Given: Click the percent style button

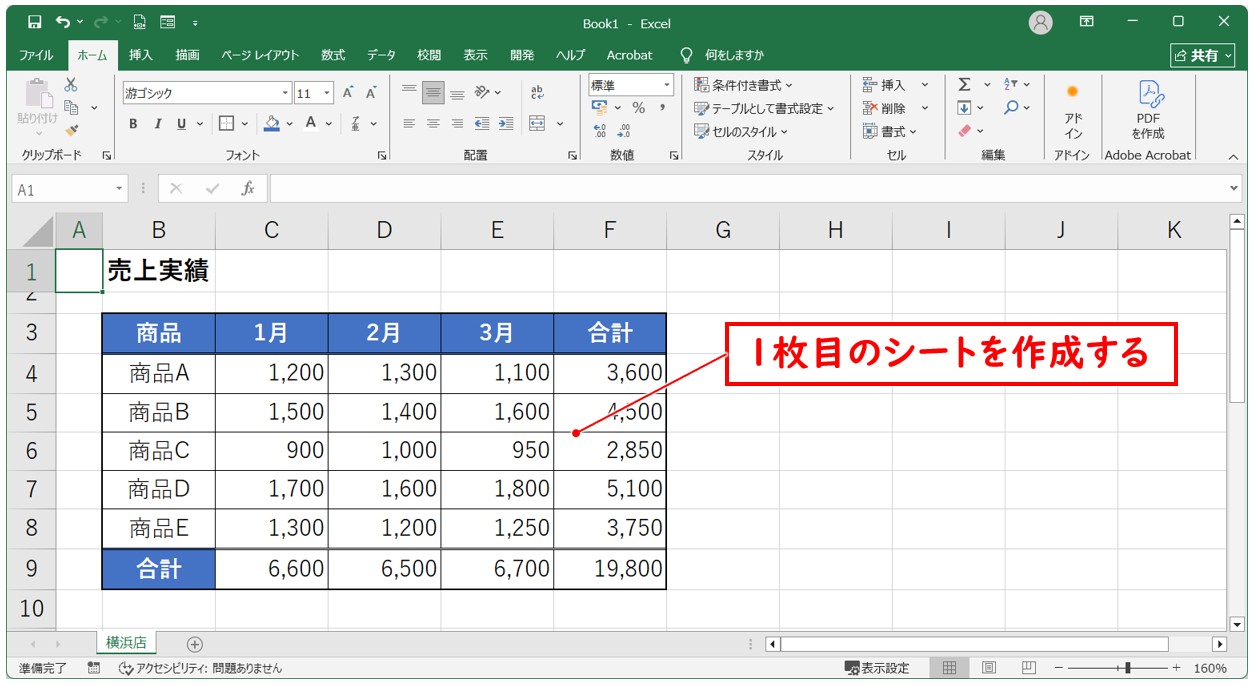Looking at the screenshot, I should coord(638,108).
